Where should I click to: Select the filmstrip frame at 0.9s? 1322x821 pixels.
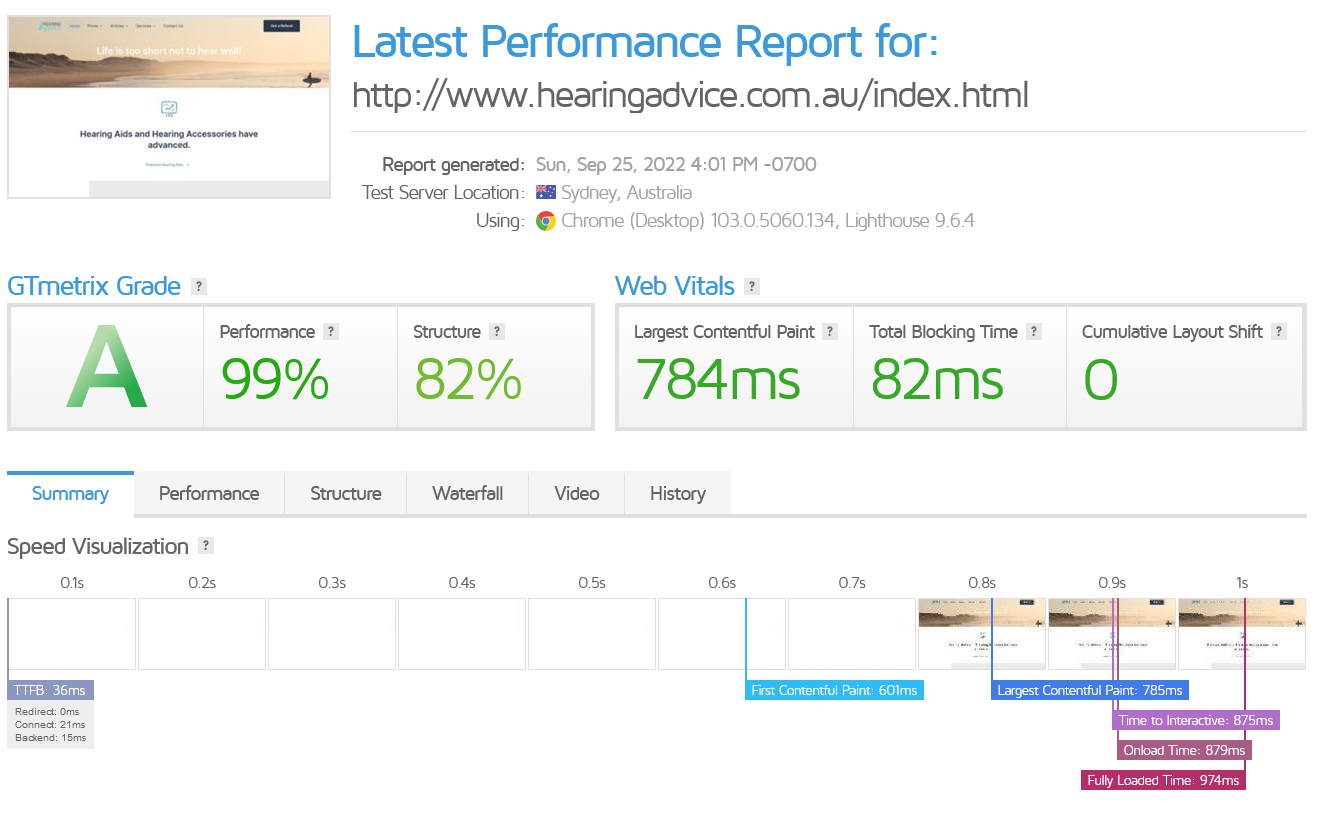pyautogui.click(x=1112, y=634)
